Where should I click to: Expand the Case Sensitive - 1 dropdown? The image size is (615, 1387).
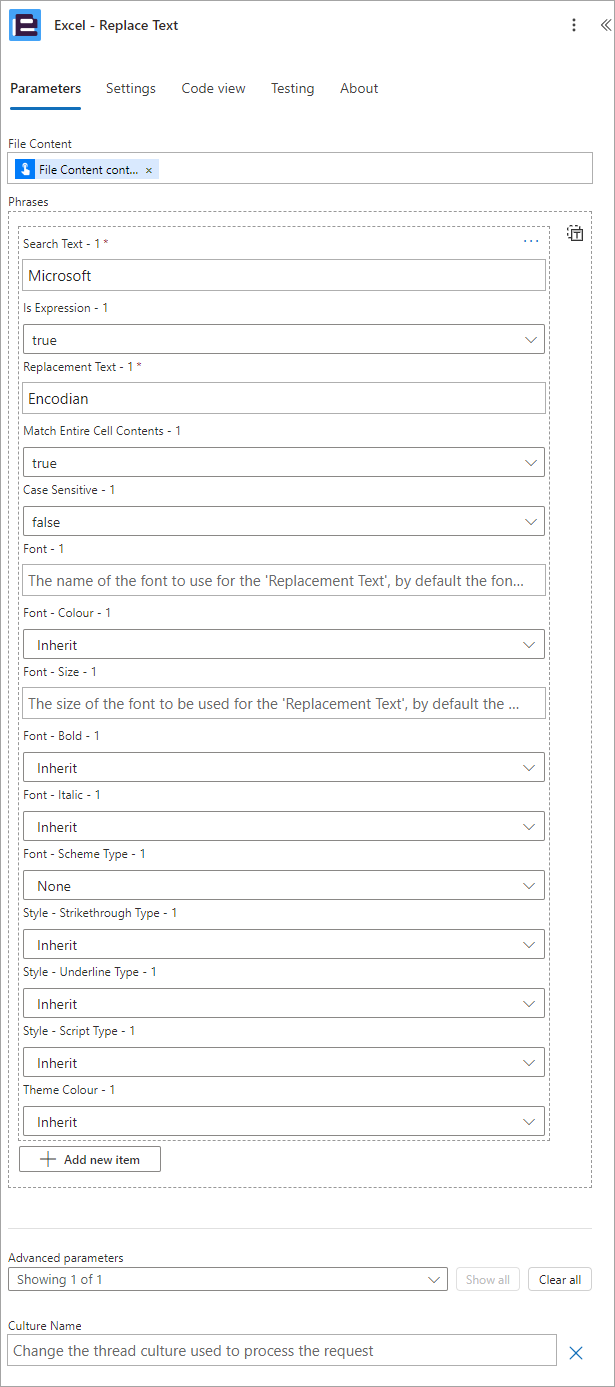pos(284,521)
